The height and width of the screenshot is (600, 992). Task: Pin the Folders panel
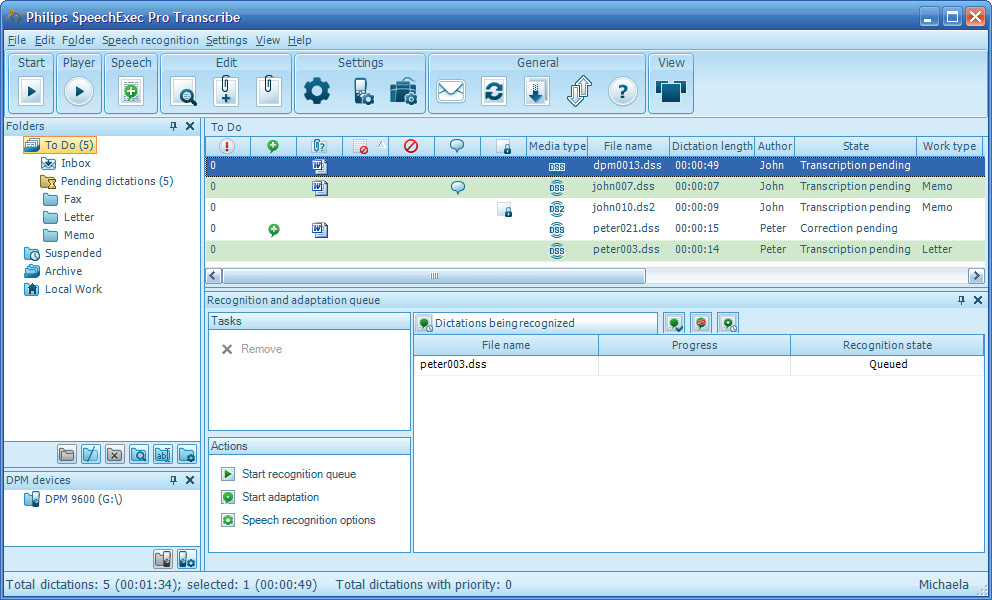[173, 126]
